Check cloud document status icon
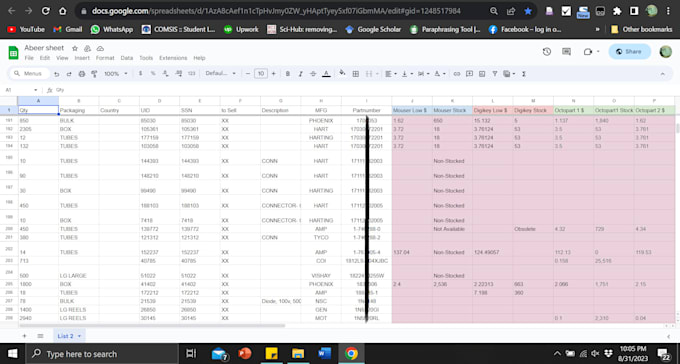 [100, 48]
